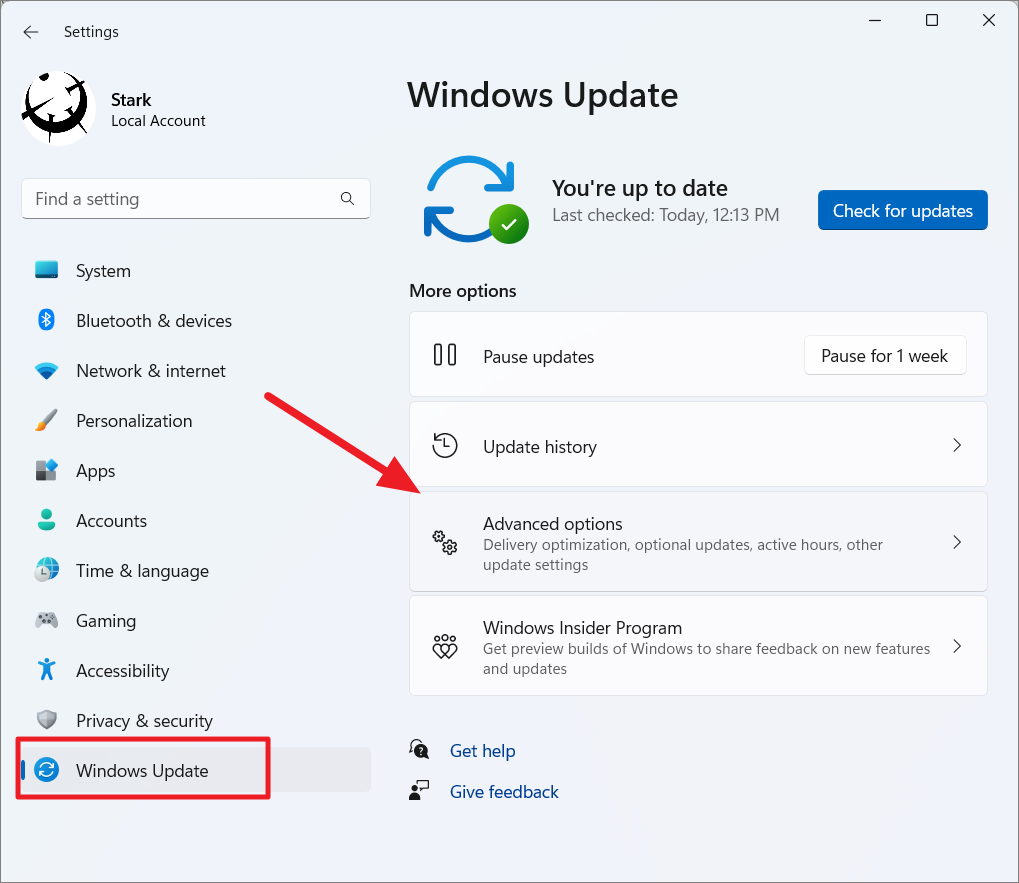Click the Get help link
1019x883 pixels.
[482, 750]
